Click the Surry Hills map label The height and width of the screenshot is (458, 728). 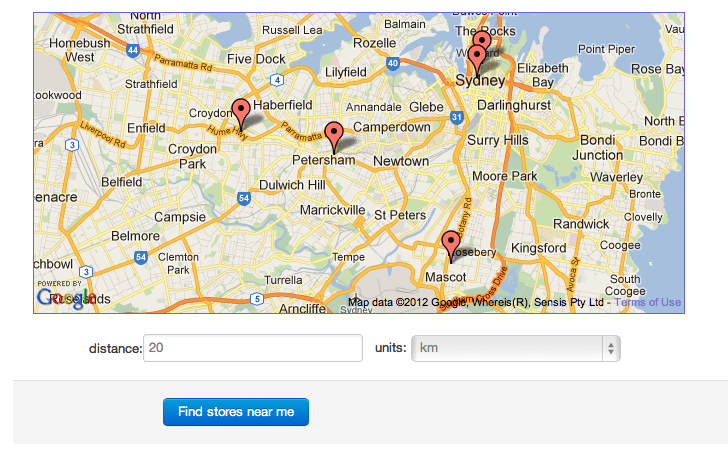tap(498, 141)
